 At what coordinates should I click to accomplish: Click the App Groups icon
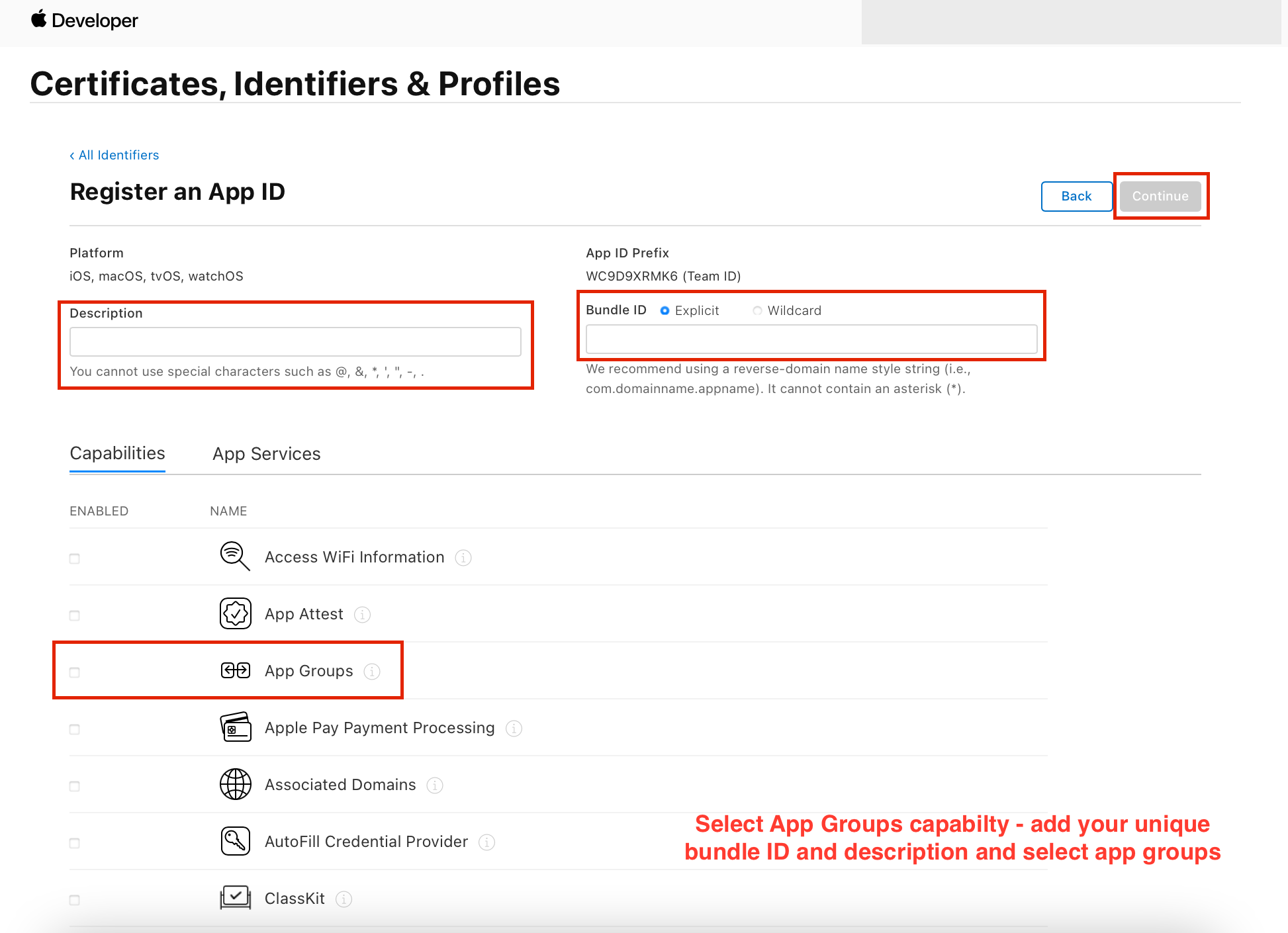click(x=235, y=670)
